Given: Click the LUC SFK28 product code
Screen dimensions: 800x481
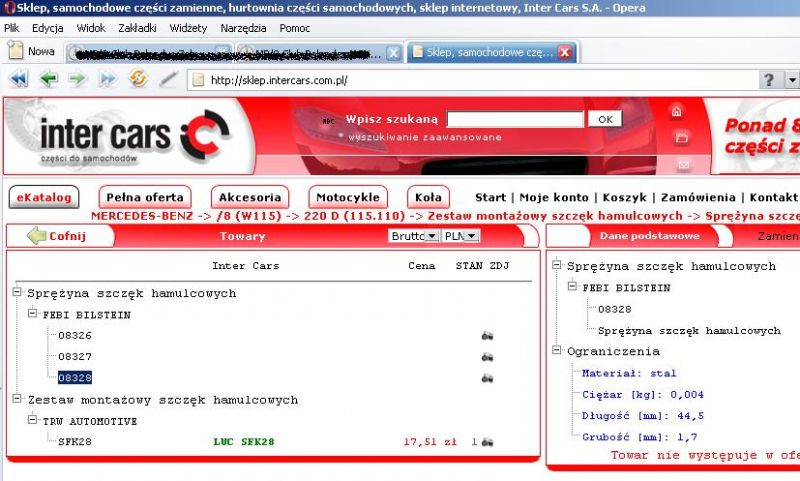Looking at the screenshot, I should (x=244, y=442).
